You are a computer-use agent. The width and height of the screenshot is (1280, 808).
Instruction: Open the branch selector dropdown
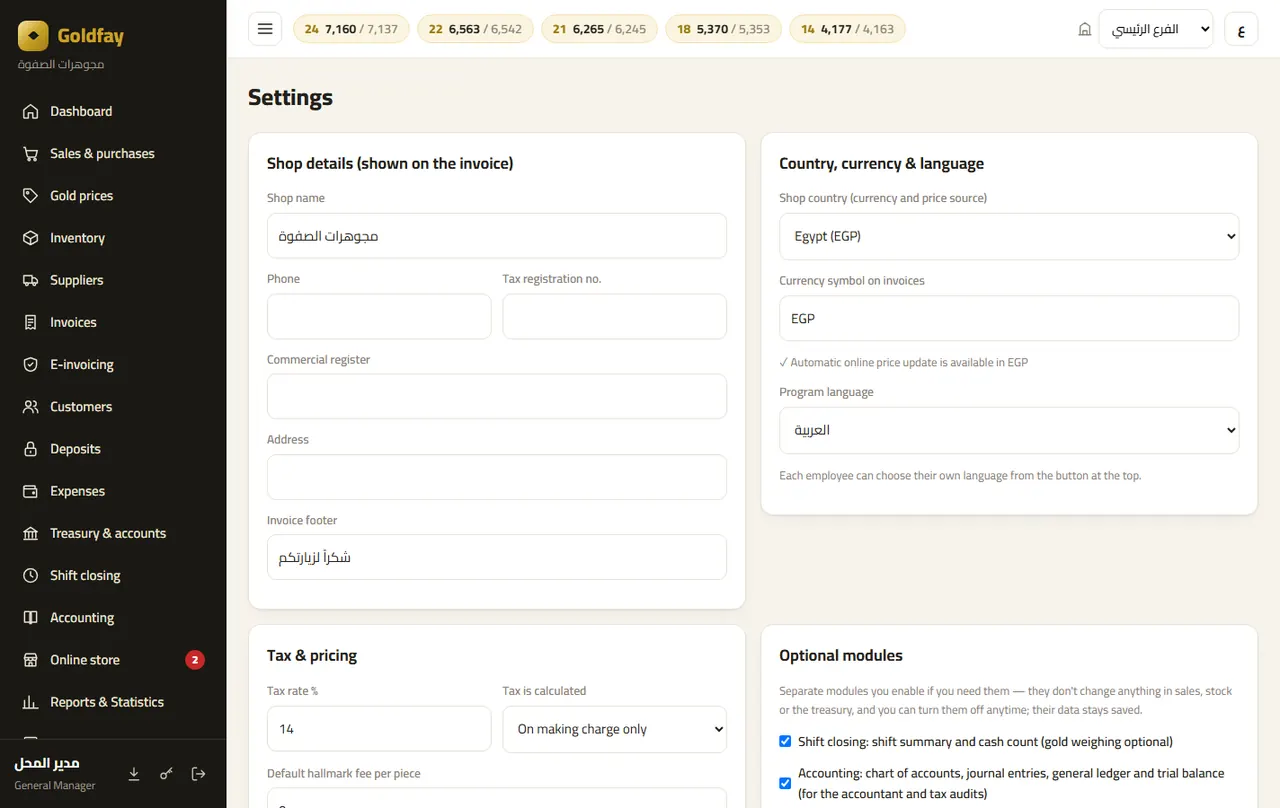point(1156,29)
